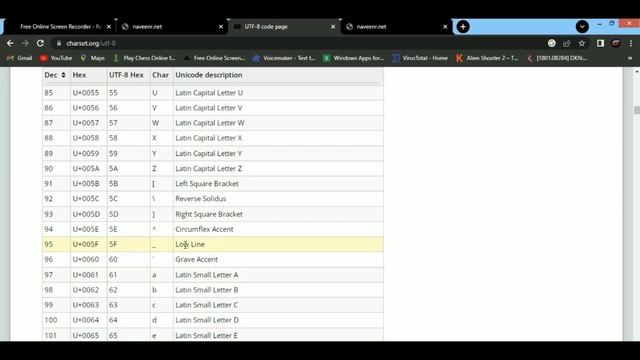Go back to the previous page
640x360 pixels.
tap(10, 43)
